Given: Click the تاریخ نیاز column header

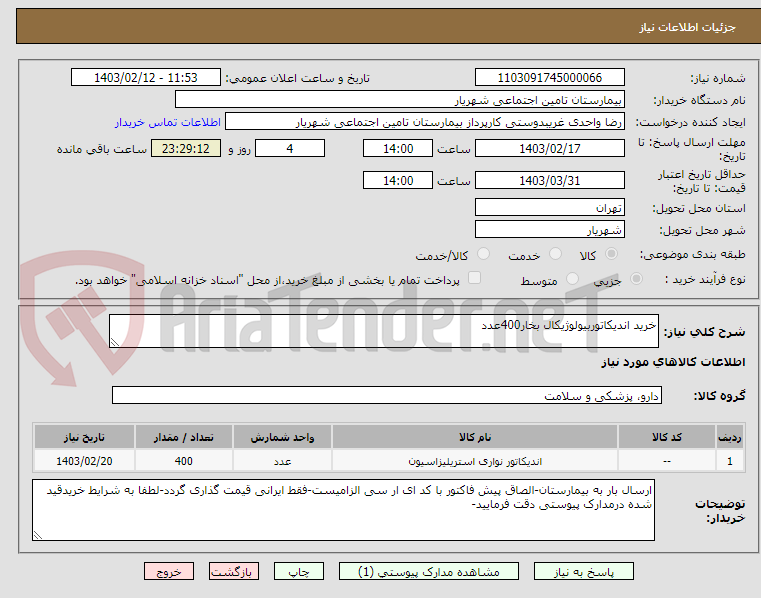Looking at the screenshot, I should point(84,437).
